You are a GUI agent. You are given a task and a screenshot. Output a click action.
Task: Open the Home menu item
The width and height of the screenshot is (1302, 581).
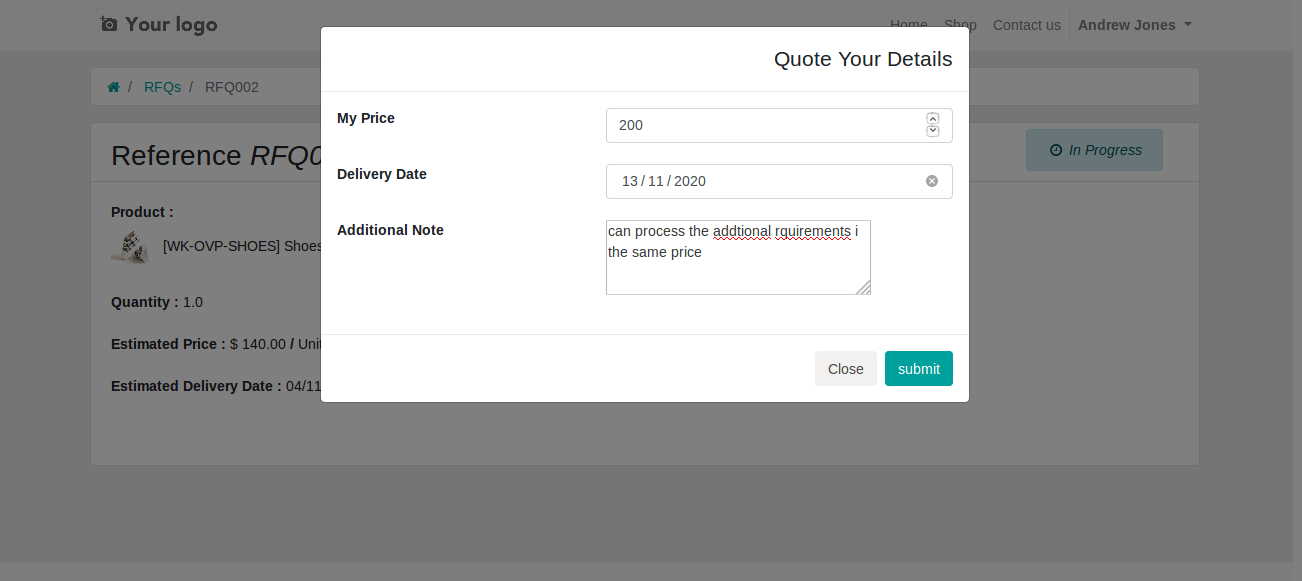tap(908, 25)
